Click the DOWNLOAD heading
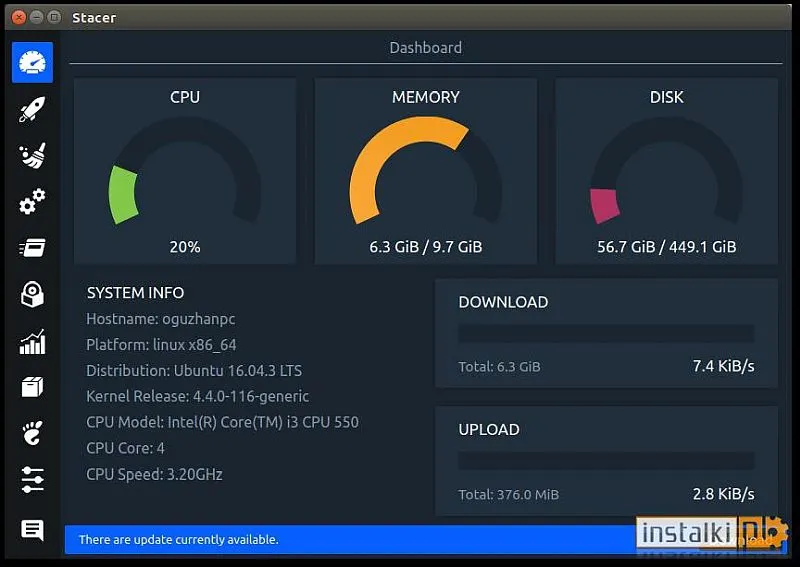The width and height of the screenshot is (800, 567). coord(503,302)
